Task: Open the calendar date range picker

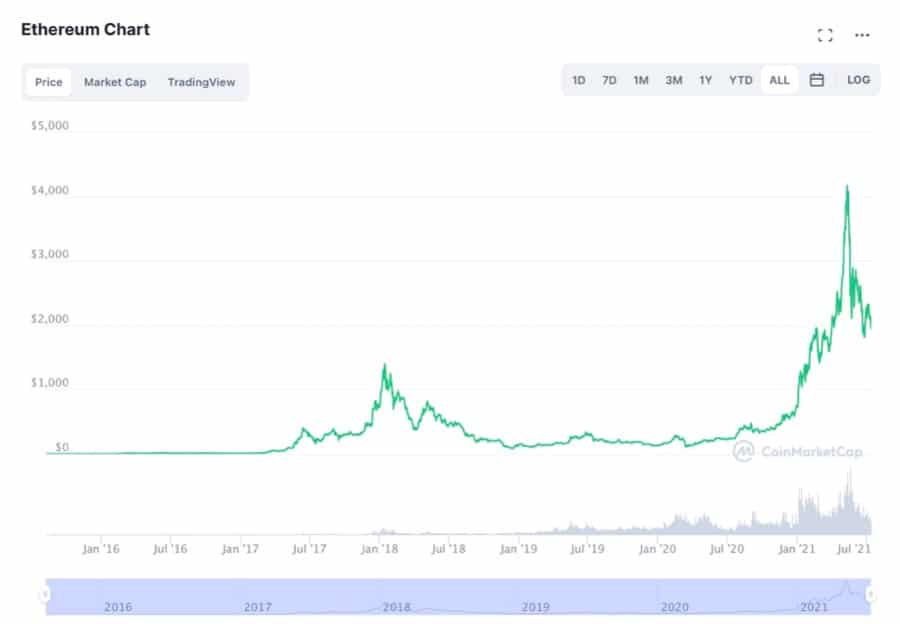Action: tap(817, 80)
